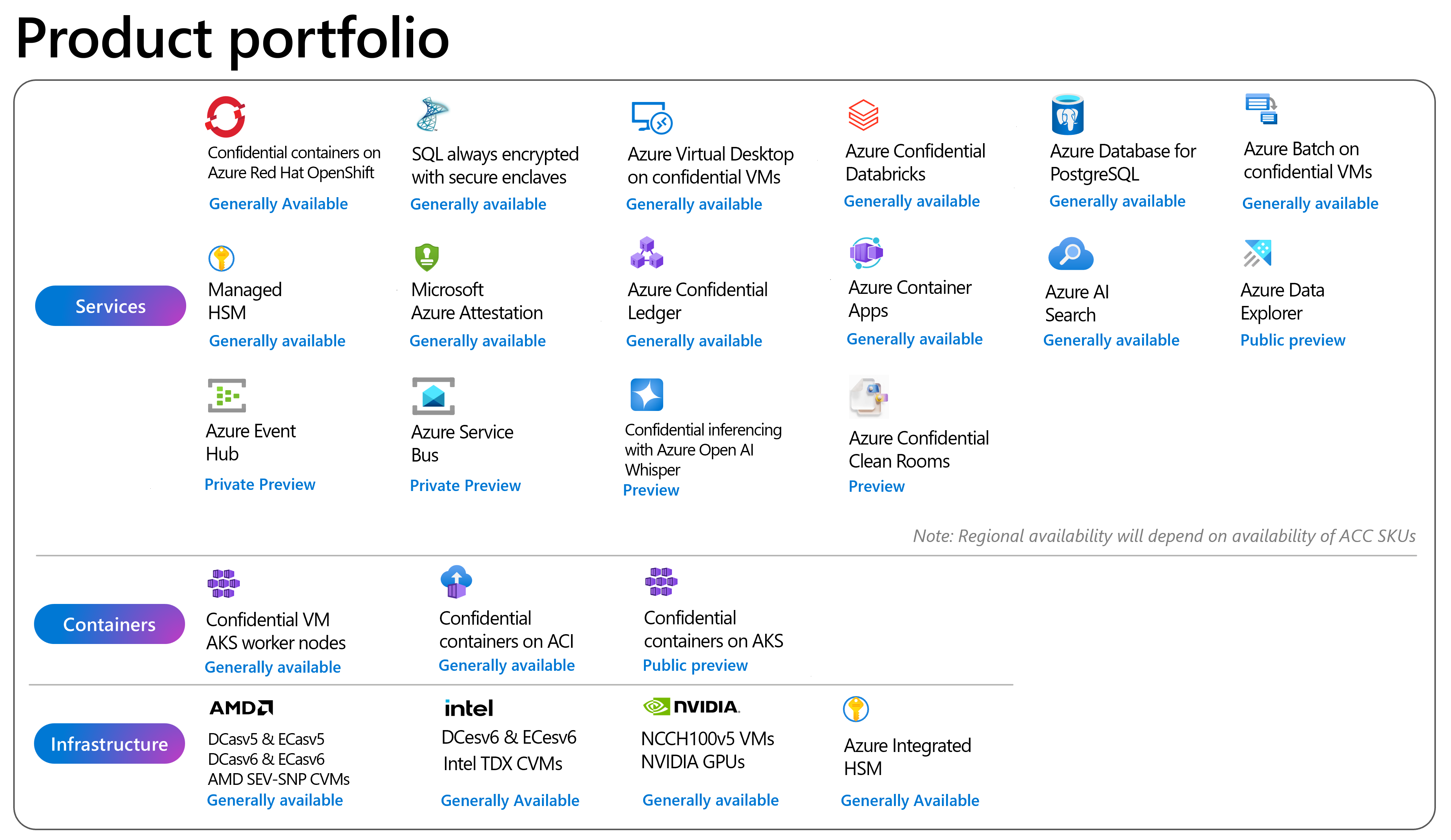Click 'Private Preview' under Azure Event Hub

click(260, 485)
